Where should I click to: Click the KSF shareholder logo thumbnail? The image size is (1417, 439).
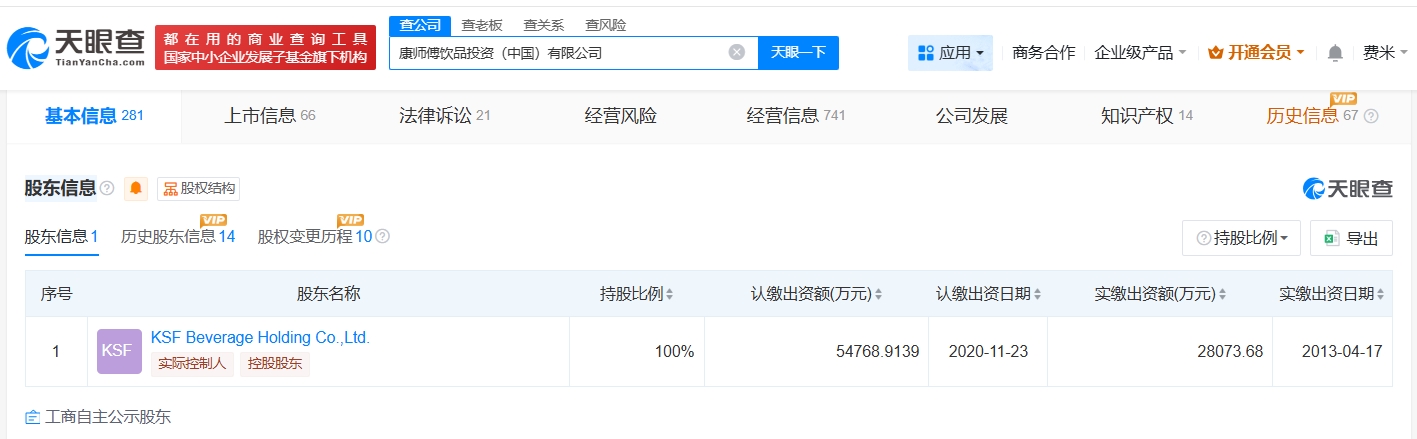pyautogui.click(x=119, y=352)
